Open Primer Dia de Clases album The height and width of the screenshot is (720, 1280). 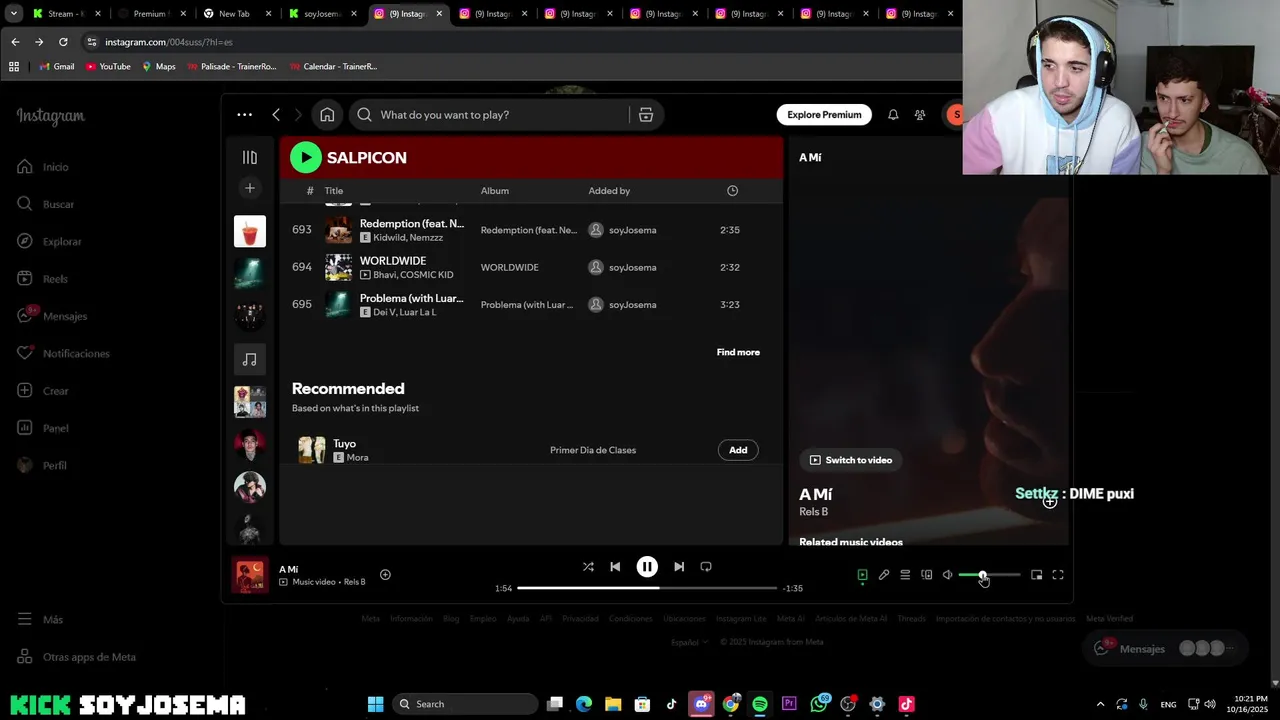coord(593,450)
